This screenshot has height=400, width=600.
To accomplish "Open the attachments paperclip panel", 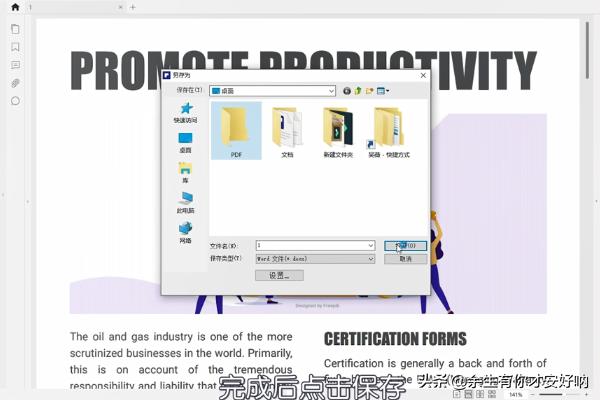I will [15, 83].
